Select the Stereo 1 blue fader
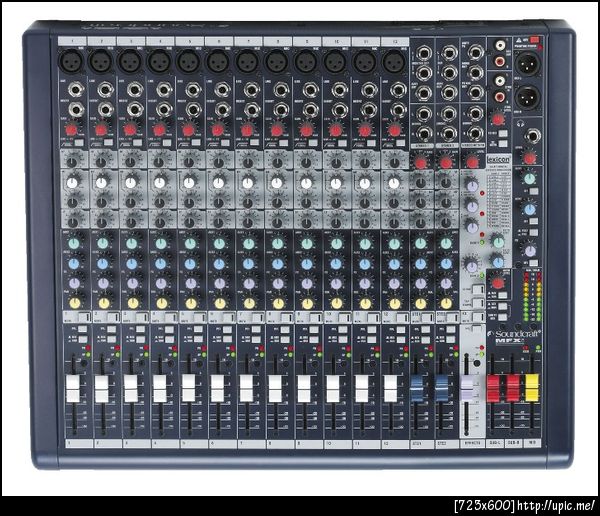The width and height of the screenshot is (600, 516). pos(417,389)
